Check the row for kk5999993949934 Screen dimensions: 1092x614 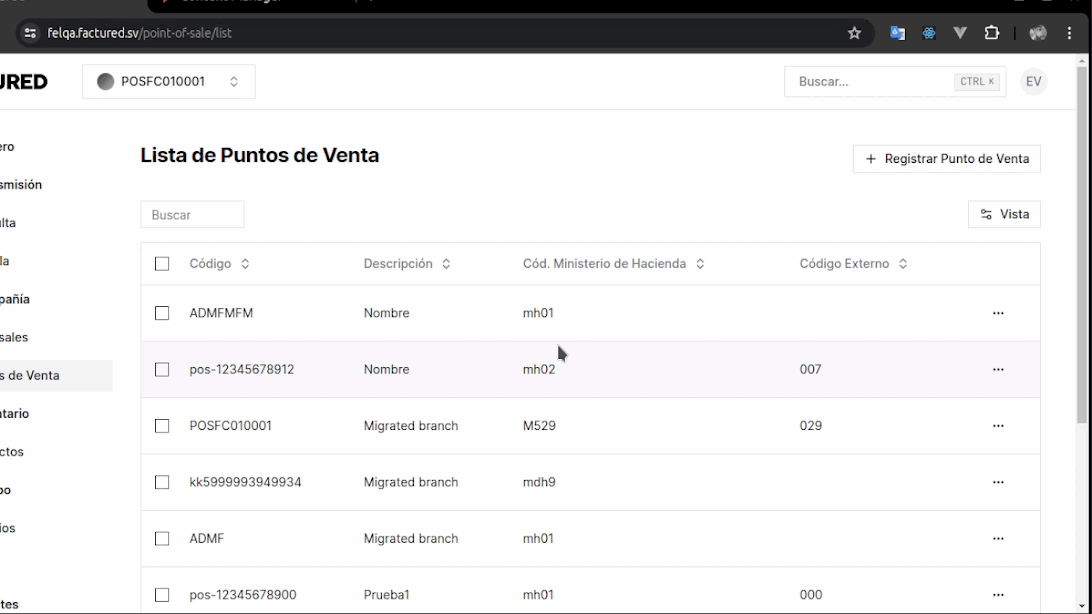(x=163, y=482)
